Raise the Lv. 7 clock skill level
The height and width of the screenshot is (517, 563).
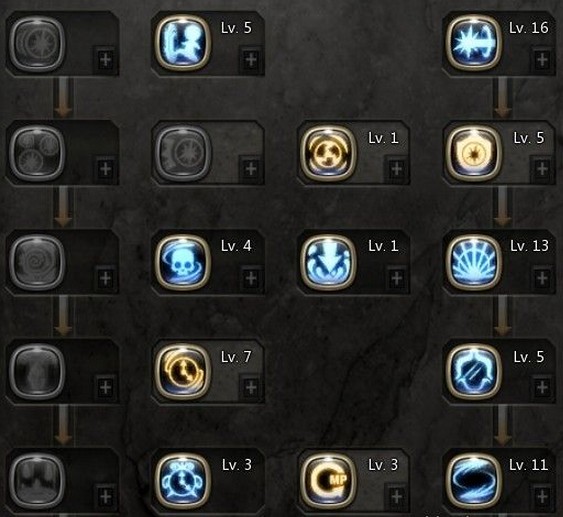pos(251,387)
